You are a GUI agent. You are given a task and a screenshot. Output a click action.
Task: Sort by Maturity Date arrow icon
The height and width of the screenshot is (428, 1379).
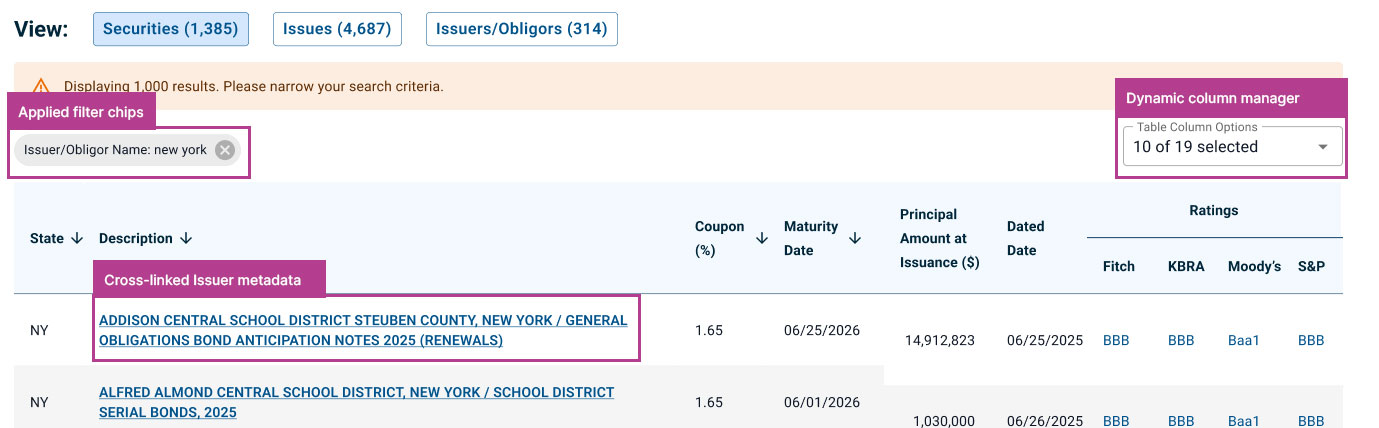click(855, 238)
